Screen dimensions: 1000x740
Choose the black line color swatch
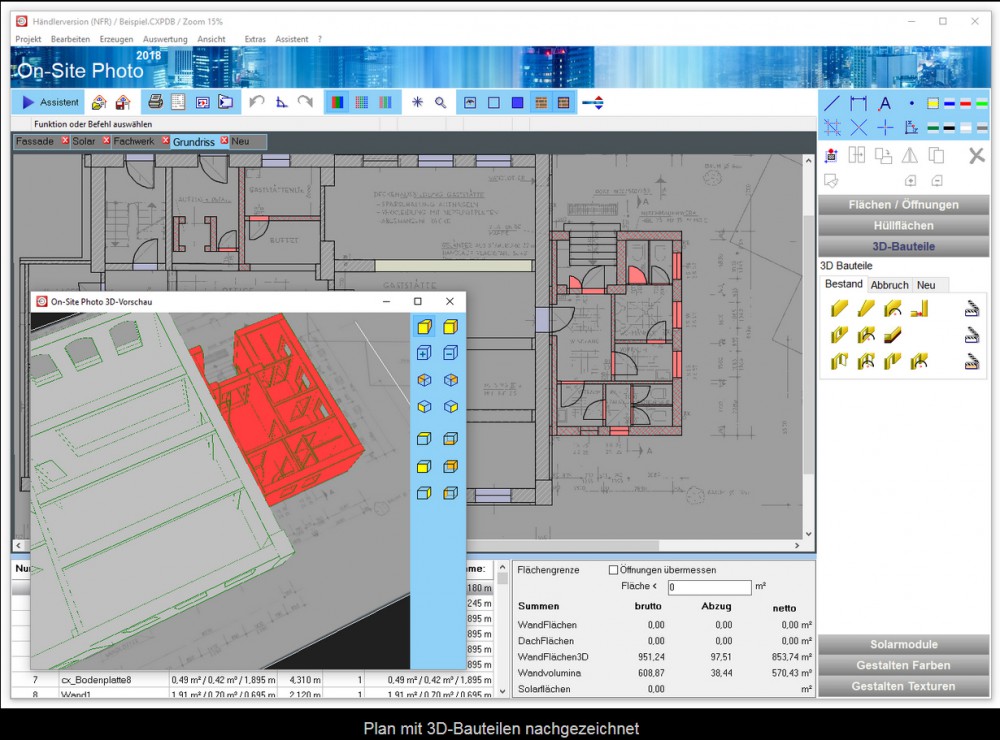pos(950,128)
